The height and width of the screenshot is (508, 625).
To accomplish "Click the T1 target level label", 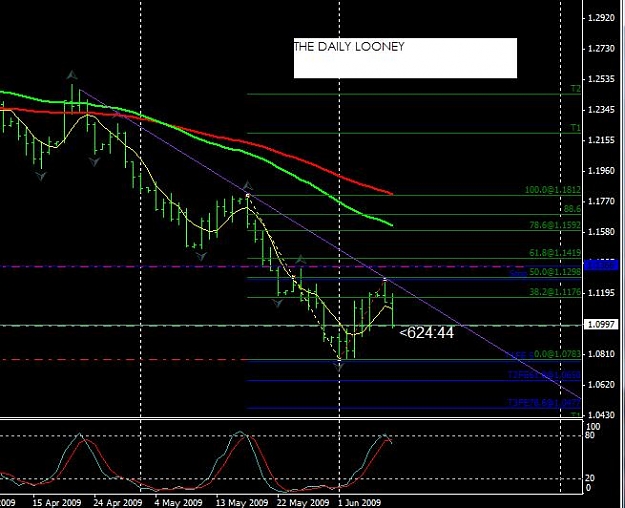I will pyautogui.click(x=575, y=128).
